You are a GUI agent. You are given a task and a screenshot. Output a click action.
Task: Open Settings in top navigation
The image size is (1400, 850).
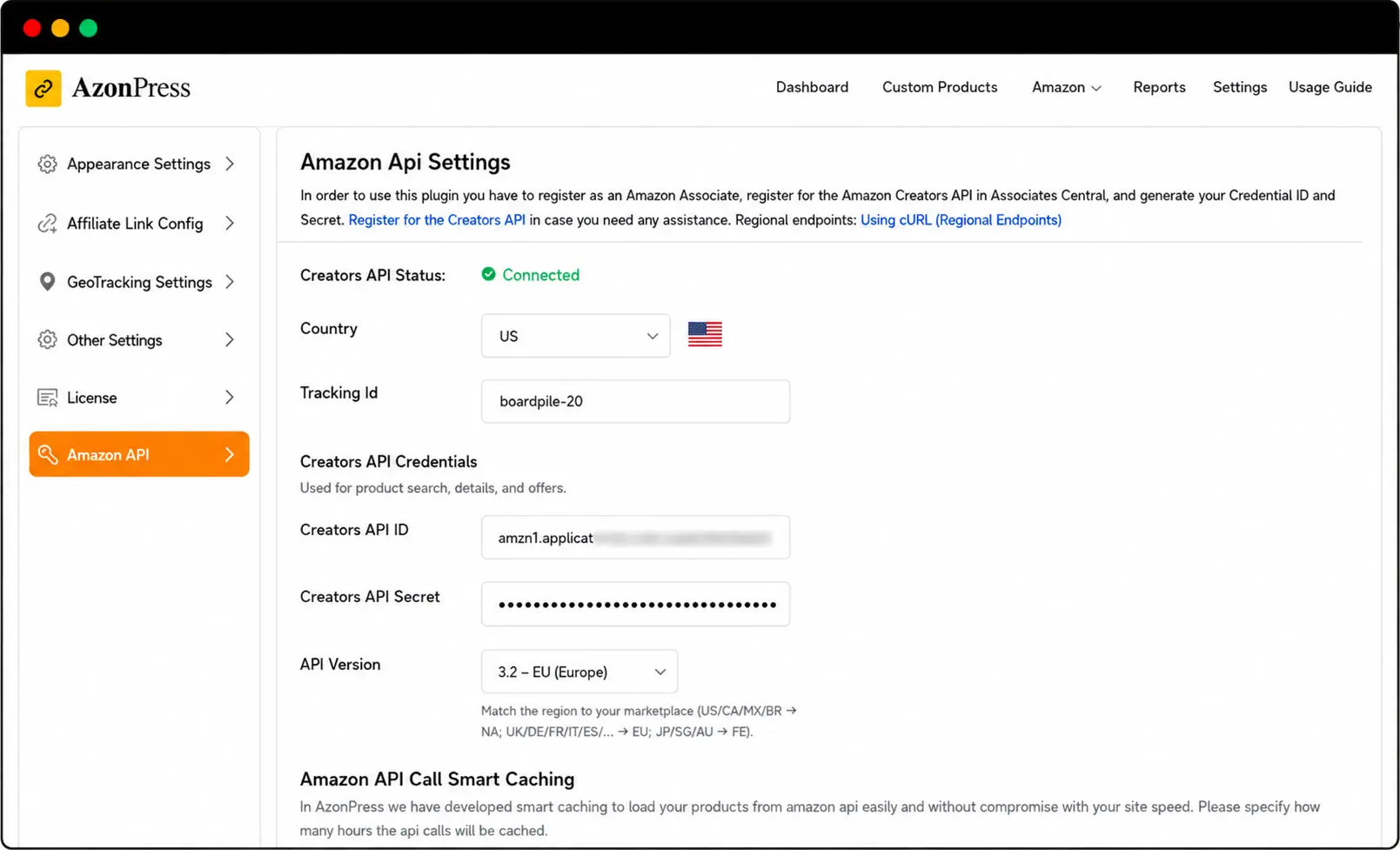[1240, 87]
